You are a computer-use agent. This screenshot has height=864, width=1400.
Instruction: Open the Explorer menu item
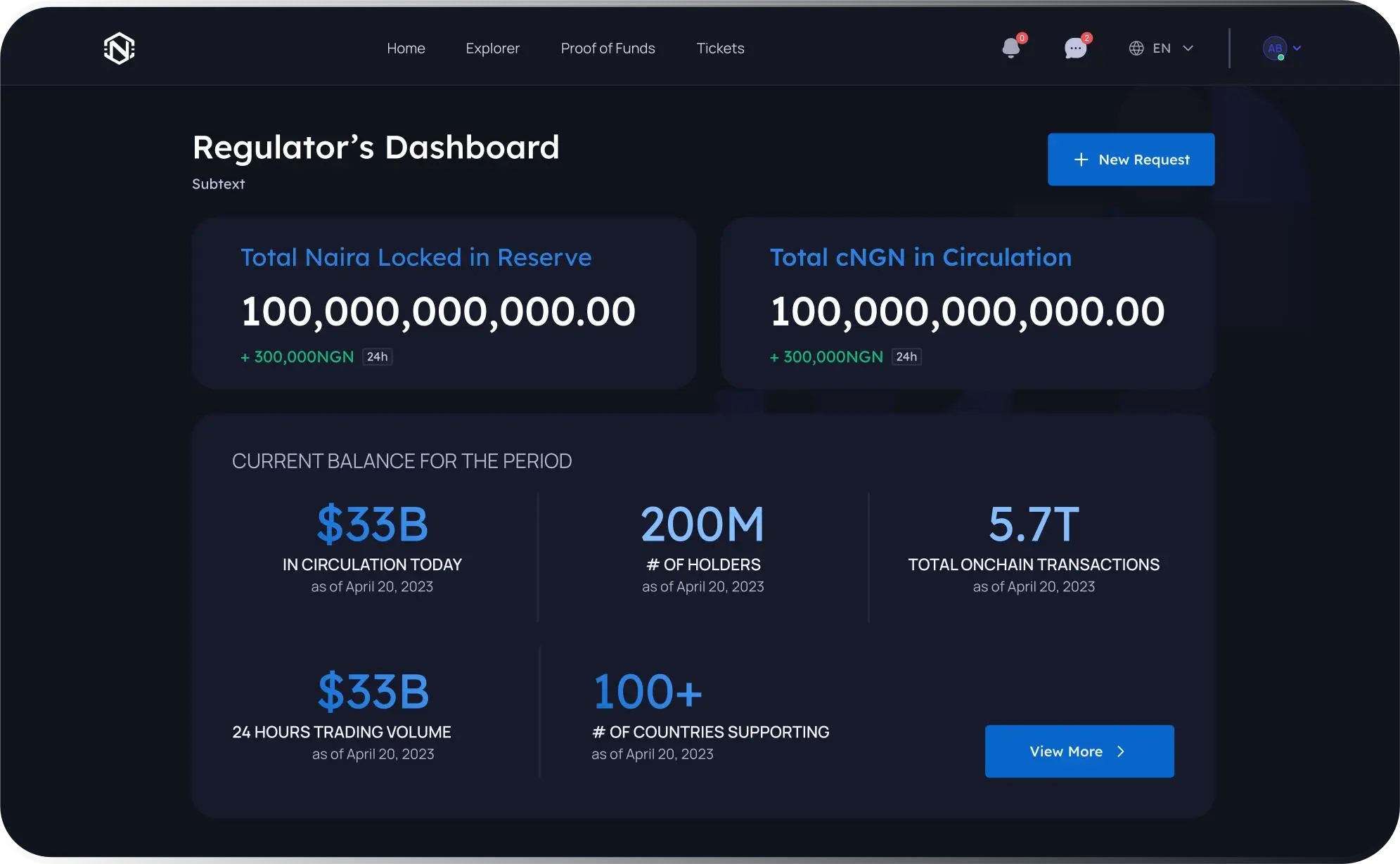(x=492, y=48)
